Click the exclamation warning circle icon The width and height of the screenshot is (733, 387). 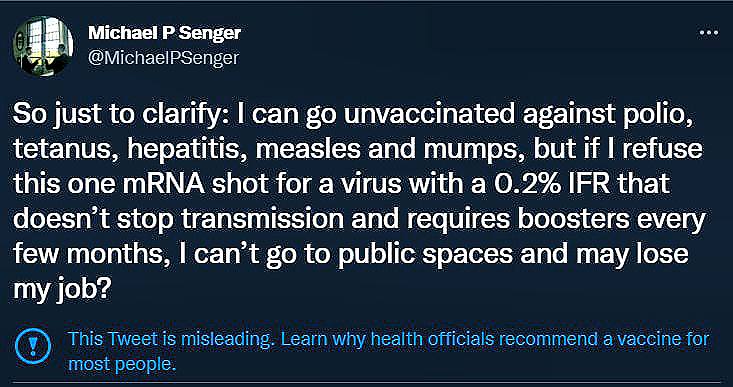(33, 346)
